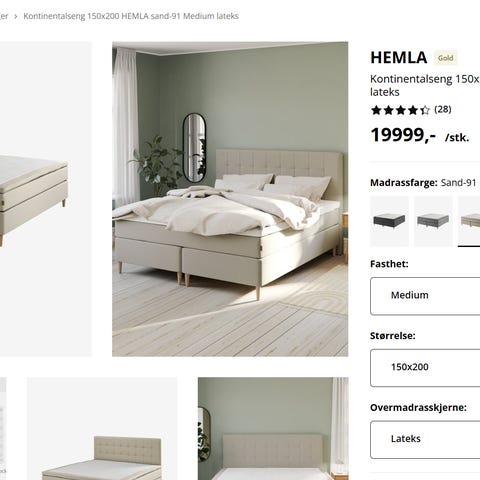Choose the Sand-91 mattress color swatch

click(x=469, y=221)
